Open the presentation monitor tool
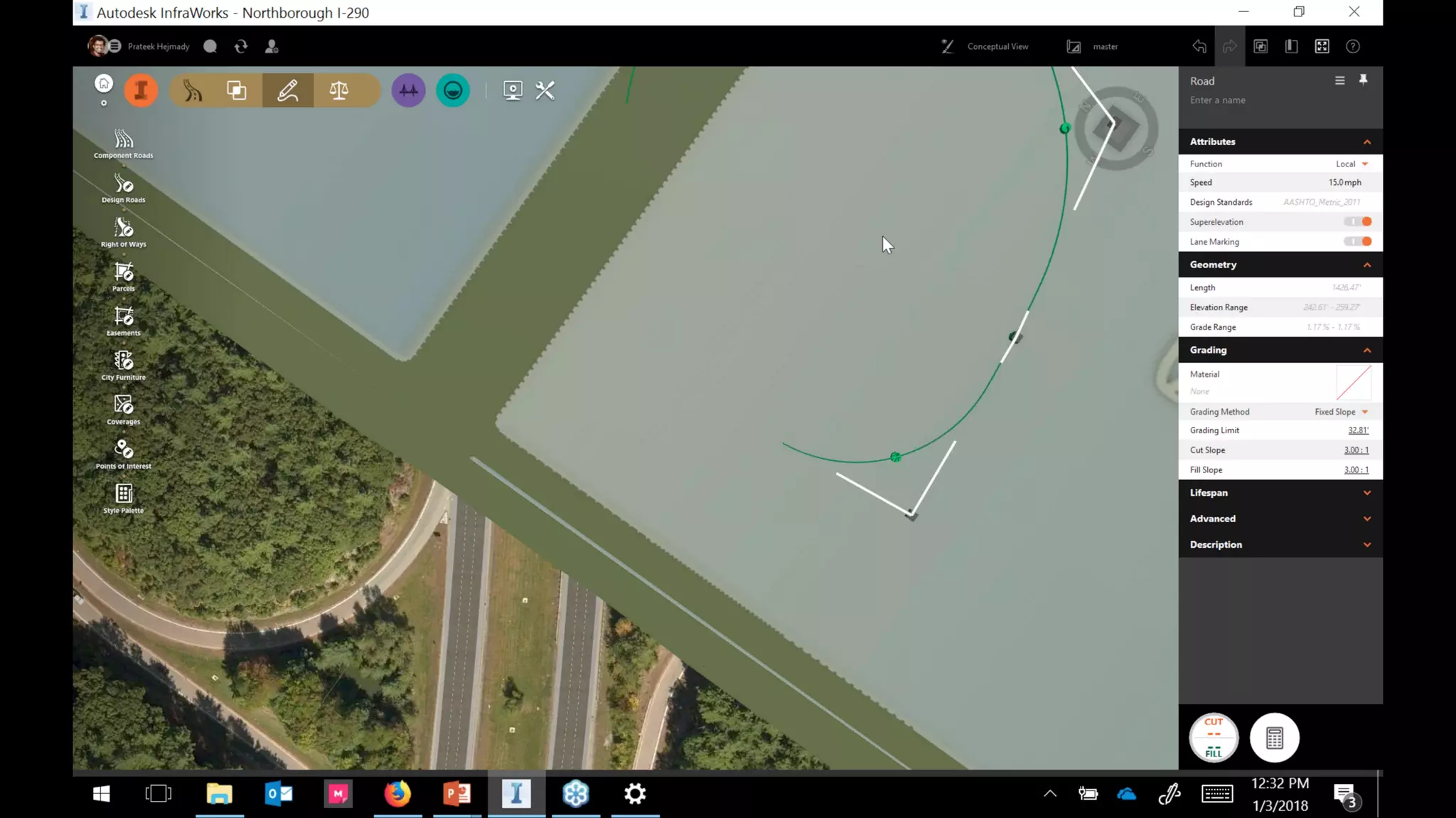This screenshot has height=818, width=1456. pyautogui.click(x=513, y=90)
